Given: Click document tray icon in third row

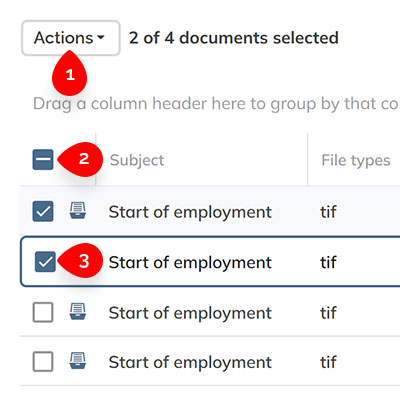Looking at the screenshot, I should 78,312.
